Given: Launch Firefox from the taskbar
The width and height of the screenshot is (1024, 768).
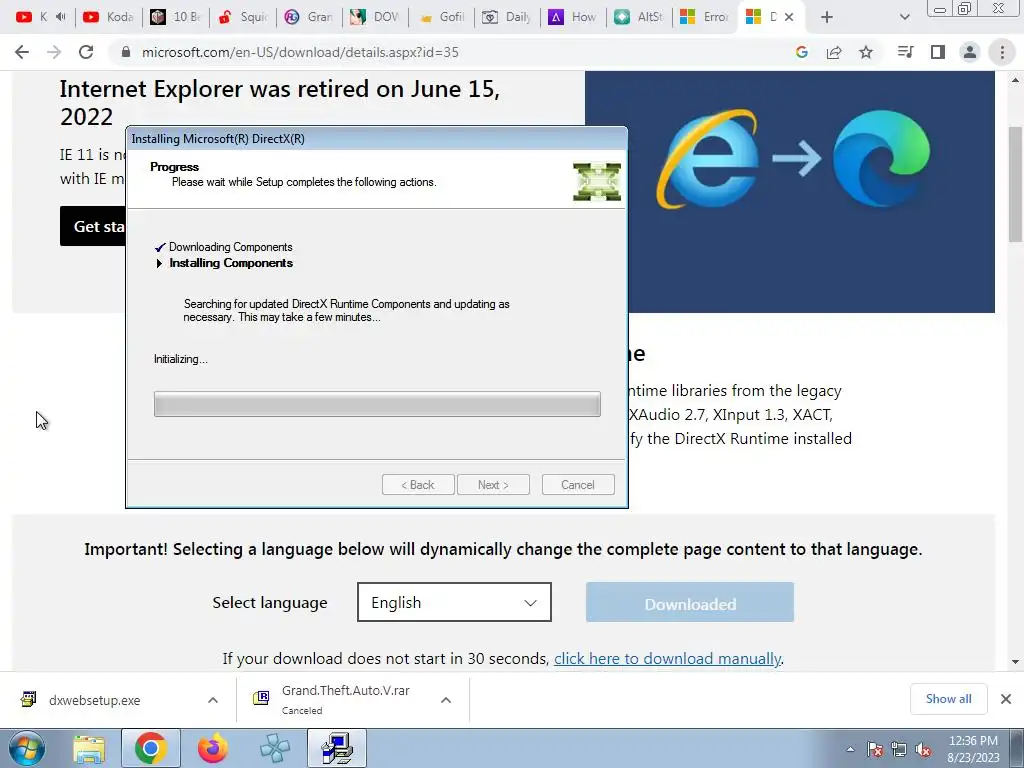Looking at the screenshot, I should (212, 748).
